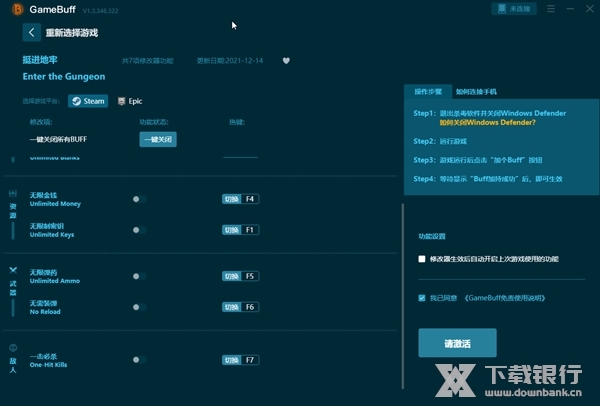Image resolution: width=600 pixels, height=406 pixels.
Task: Switch to the 操作步骤 tab
Action: (x=428, y=91)
